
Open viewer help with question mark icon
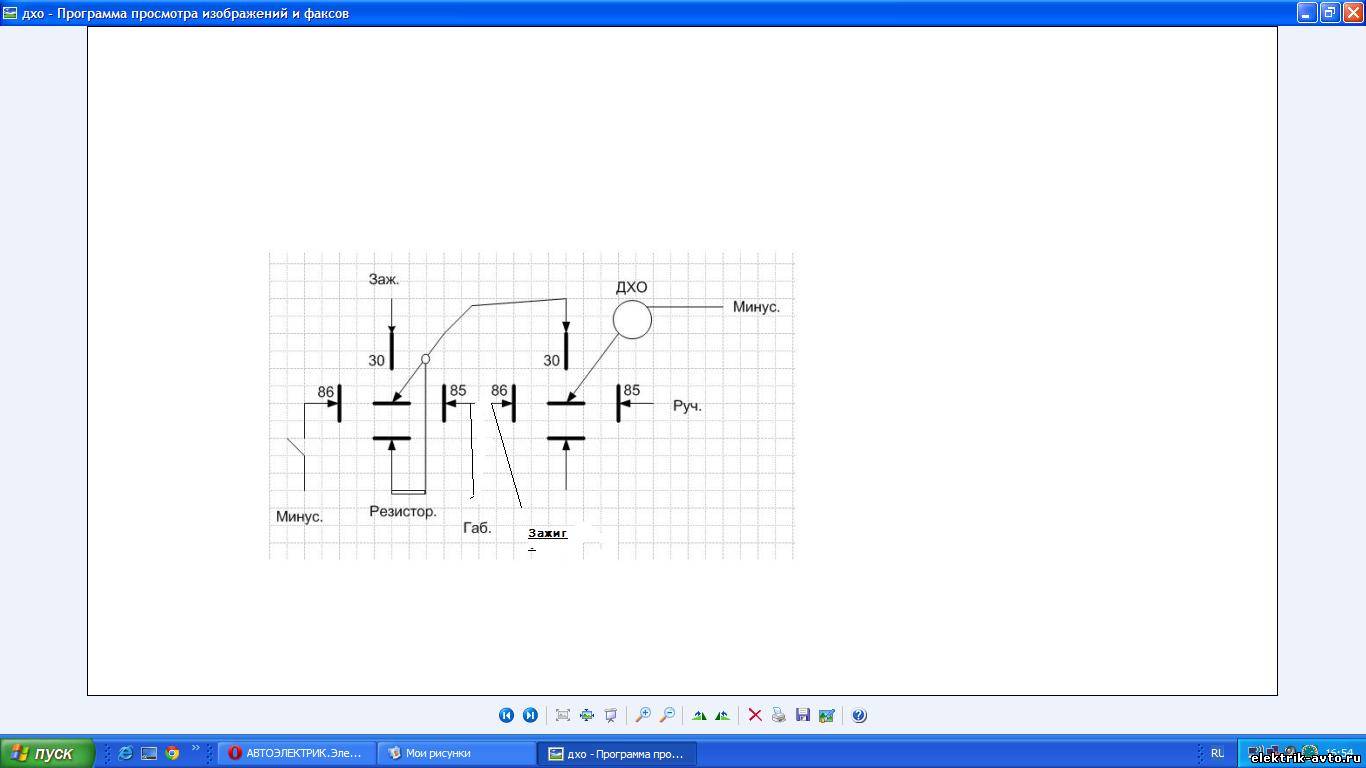tap(859, 715)
